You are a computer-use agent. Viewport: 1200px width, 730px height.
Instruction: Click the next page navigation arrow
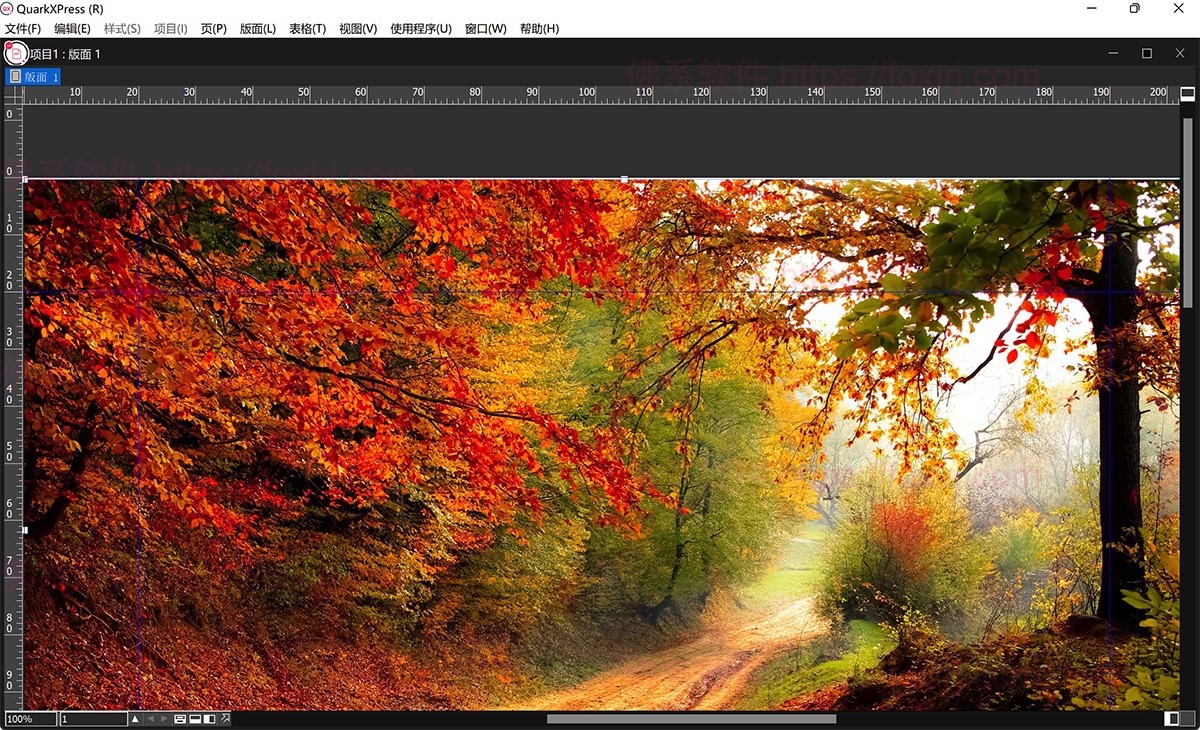[164, 718]
